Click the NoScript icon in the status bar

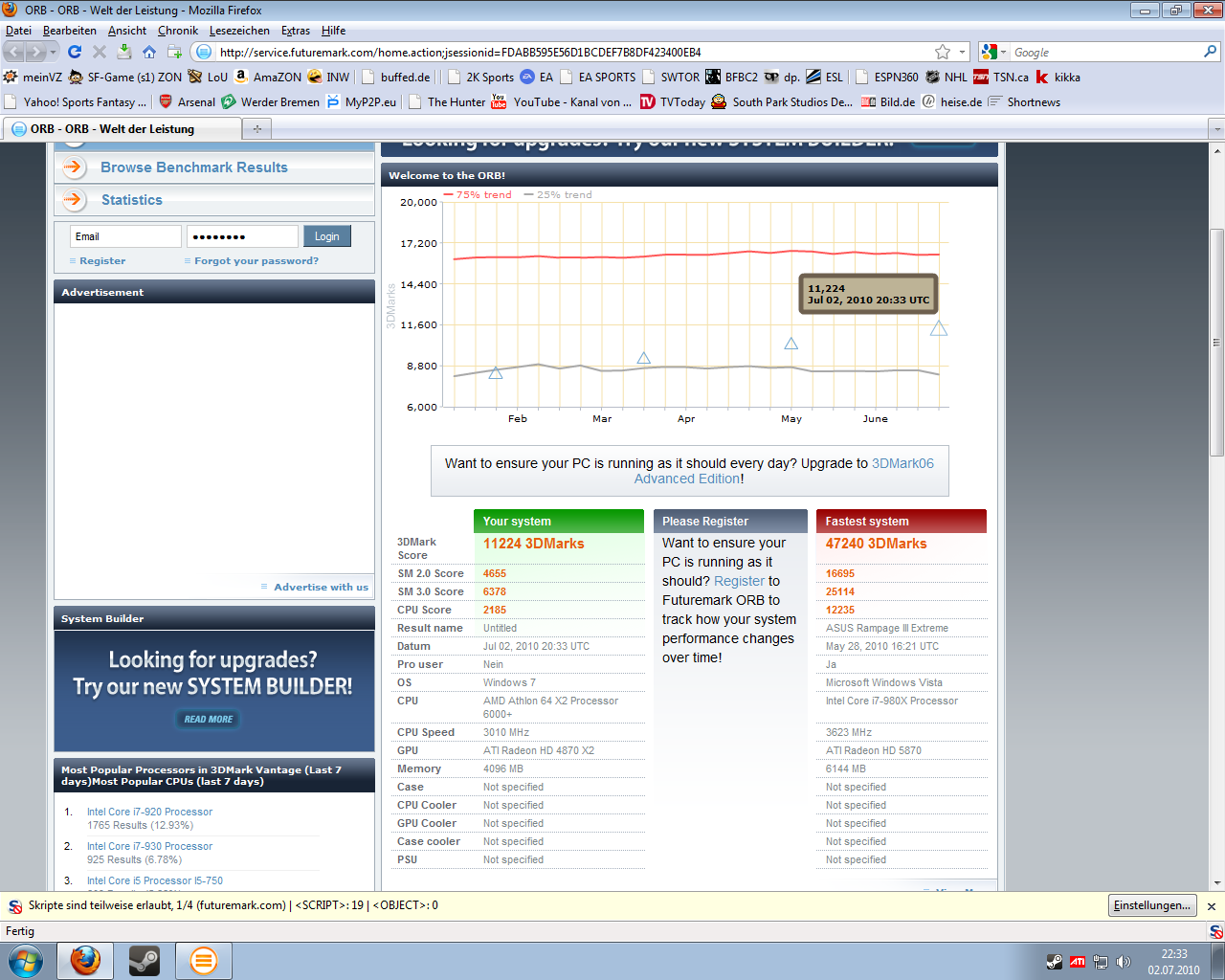tap(1215, 931)
